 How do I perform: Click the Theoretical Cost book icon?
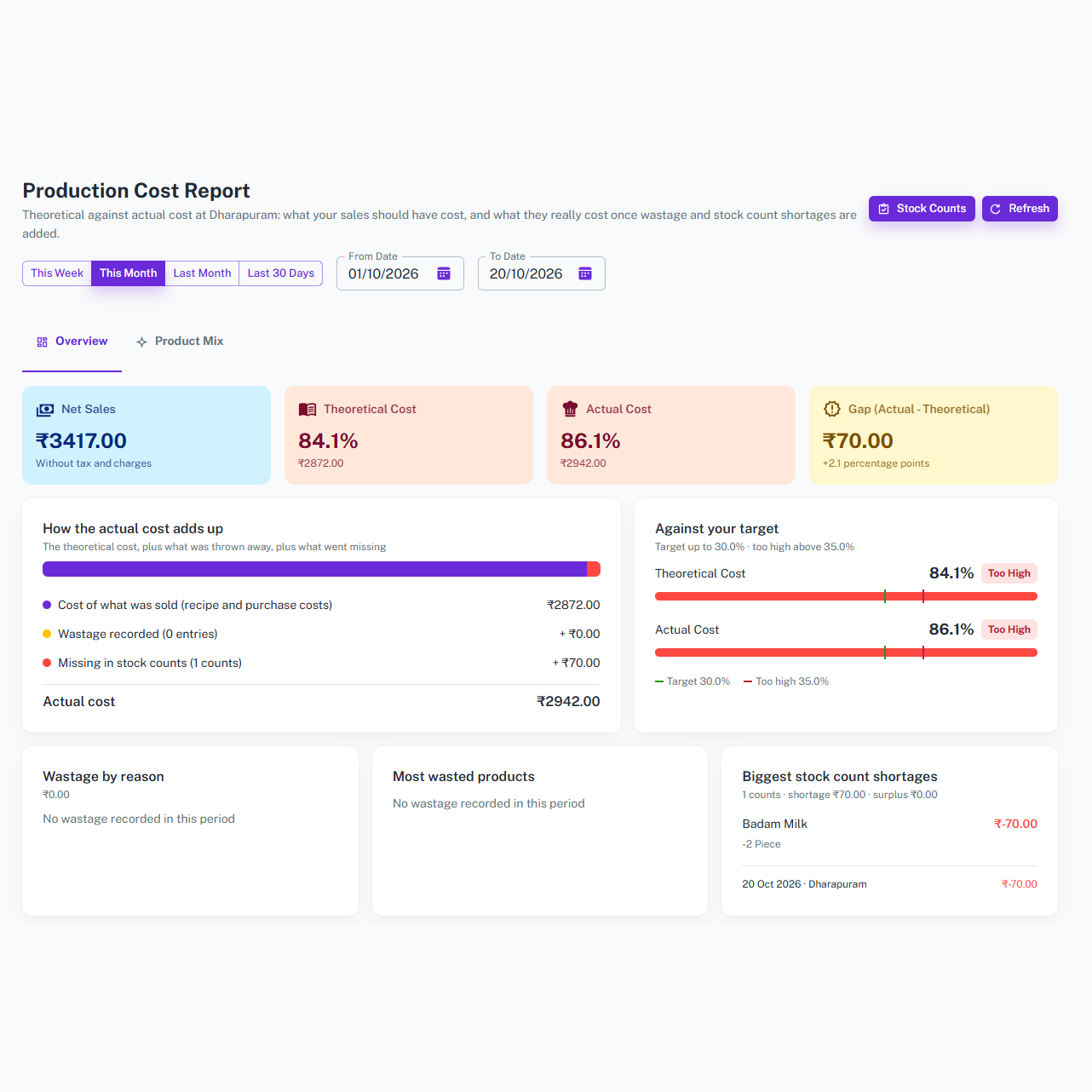point(307,410)
